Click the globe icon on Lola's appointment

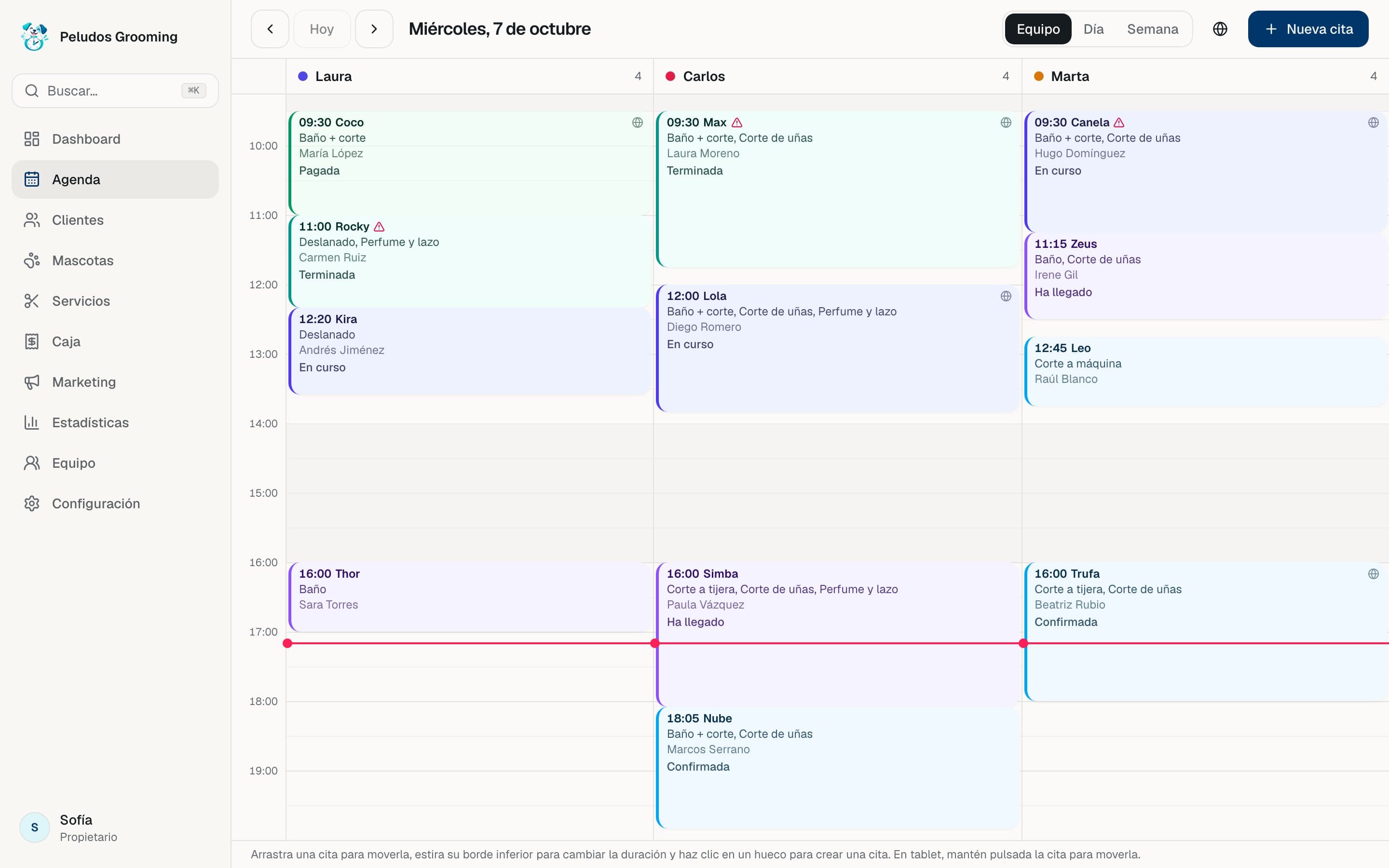pyautogui.click(x=1006, y=296)
